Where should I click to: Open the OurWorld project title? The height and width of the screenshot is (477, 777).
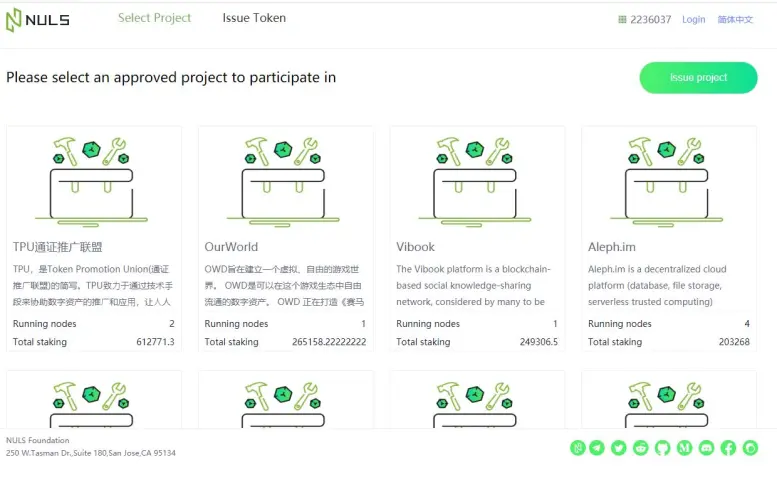coord(231,247)
